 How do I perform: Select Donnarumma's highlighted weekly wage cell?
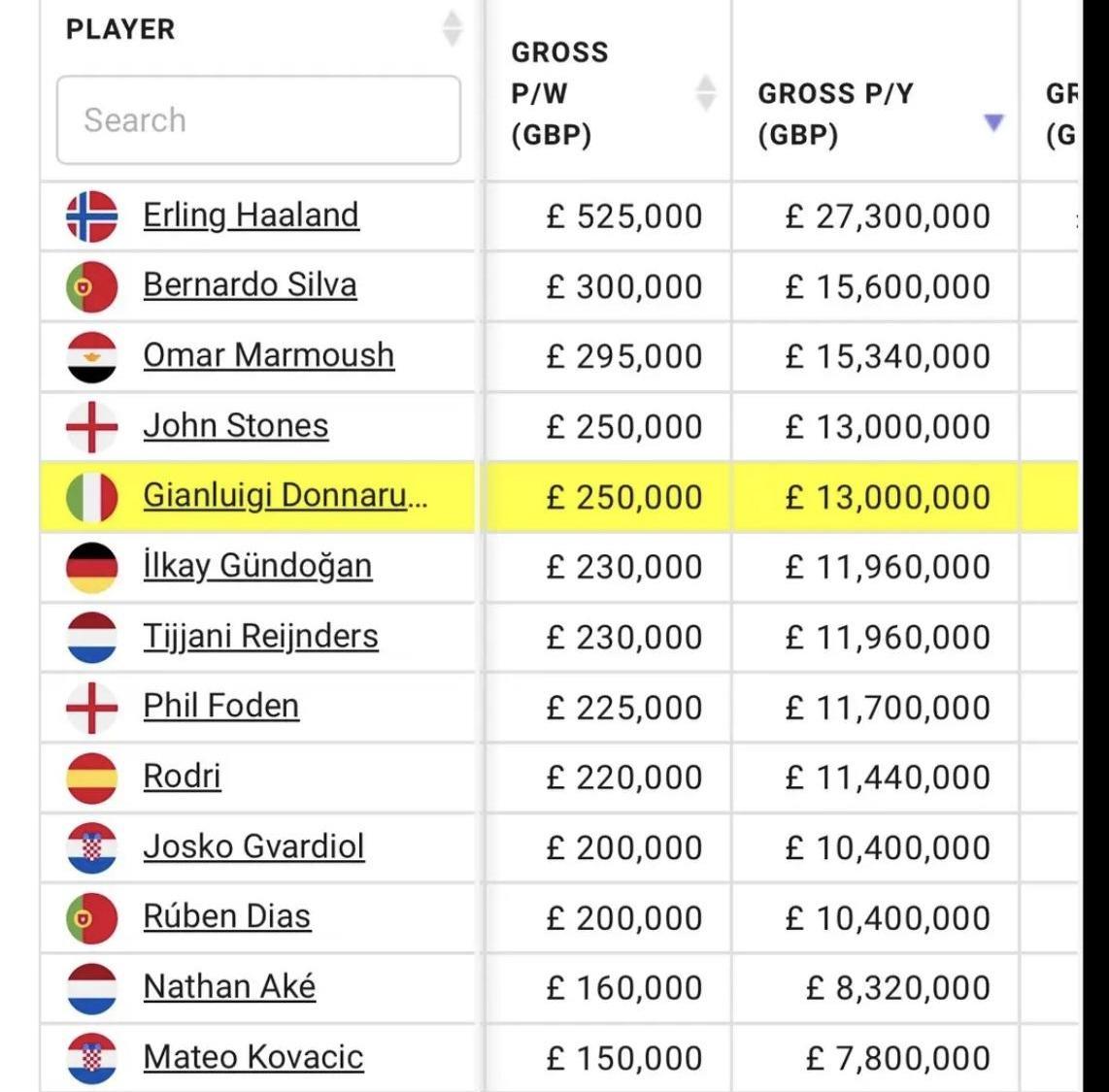point(623,497)
